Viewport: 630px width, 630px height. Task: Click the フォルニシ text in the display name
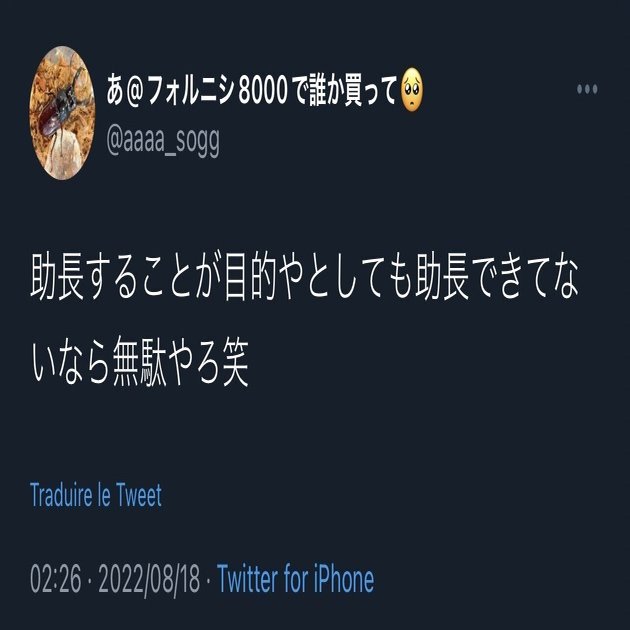coord(191,91)
